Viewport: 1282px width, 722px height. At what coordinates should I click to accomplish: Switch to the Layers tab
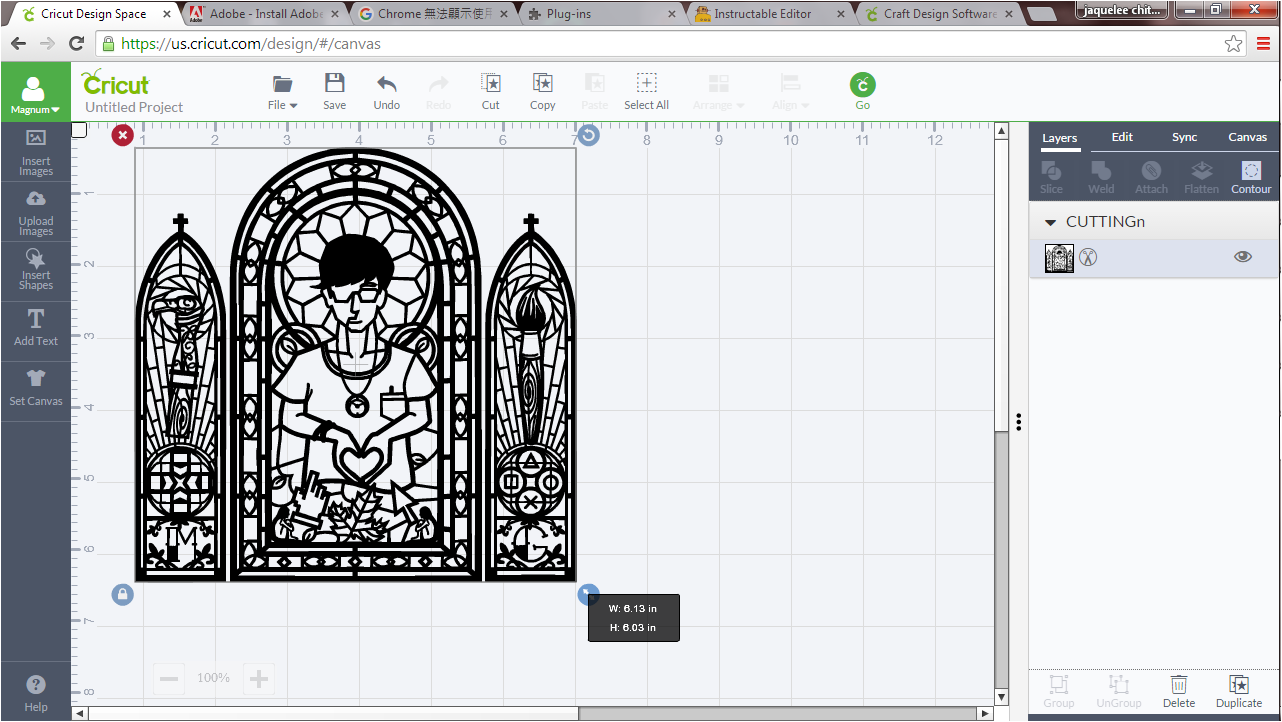point(1060,138)
